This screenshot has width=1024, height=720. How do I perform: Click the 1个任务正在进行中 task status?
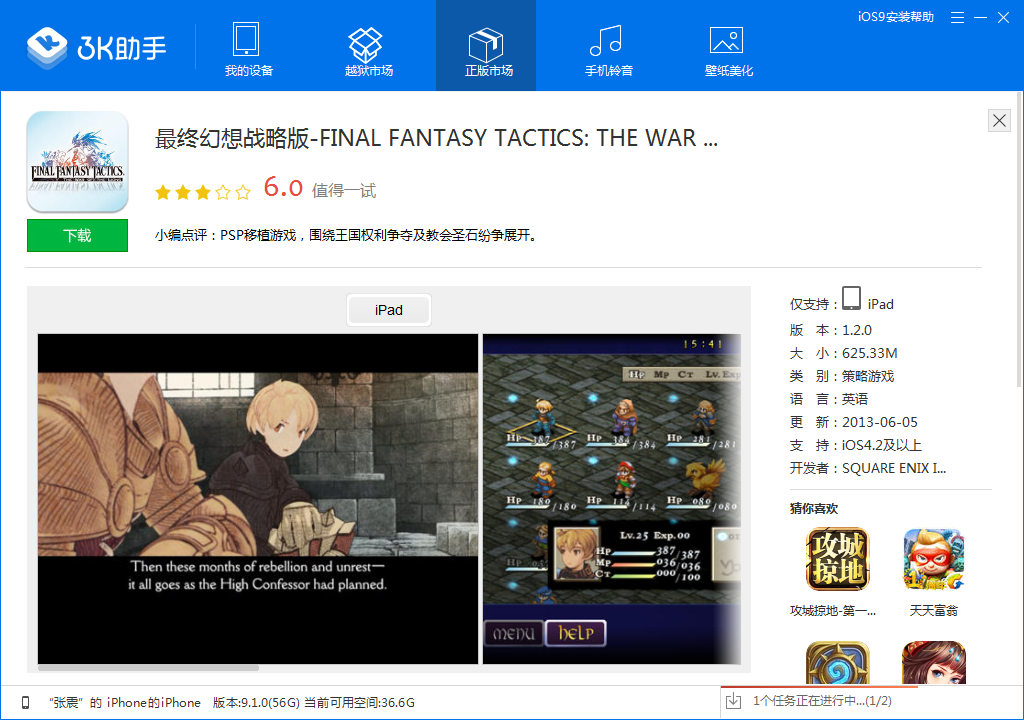click(x=822, y=701)
